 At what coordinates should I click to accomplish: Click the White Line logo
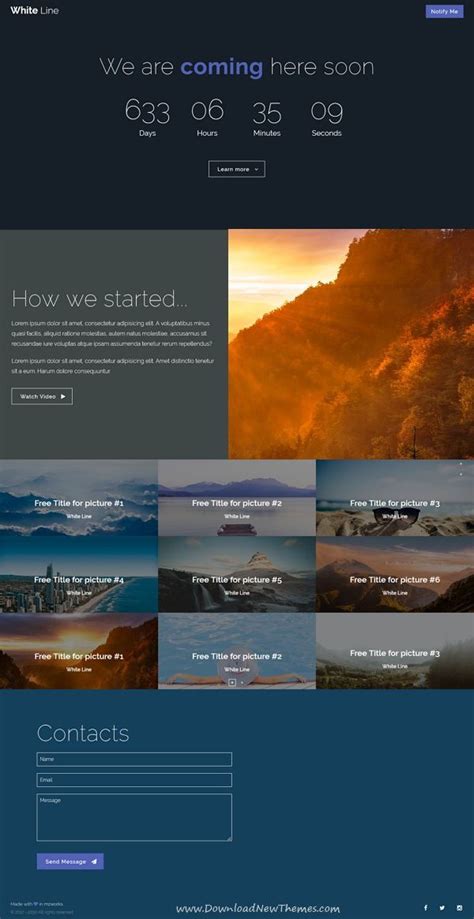pos(34,11)
